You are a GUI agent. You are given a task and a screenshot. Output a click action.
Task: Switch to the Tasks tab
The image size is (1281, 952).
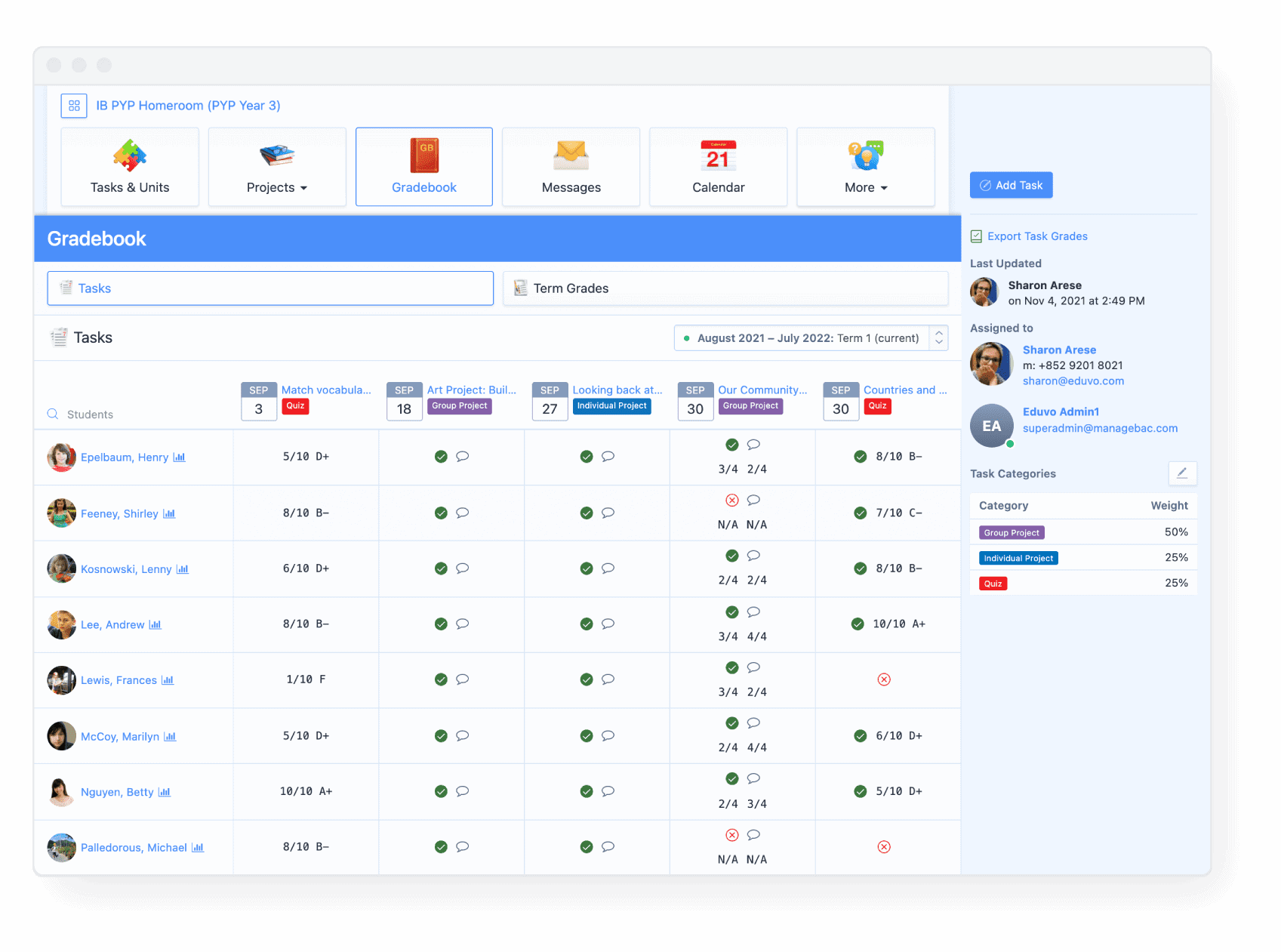(x=270, y=288)
